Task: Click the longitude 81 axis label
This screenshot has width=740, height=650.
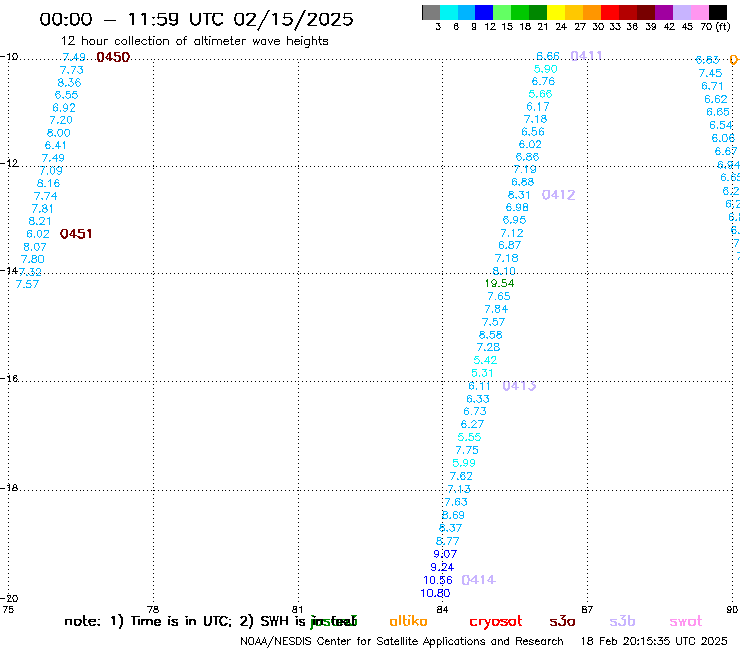Action: coord(297,609)
